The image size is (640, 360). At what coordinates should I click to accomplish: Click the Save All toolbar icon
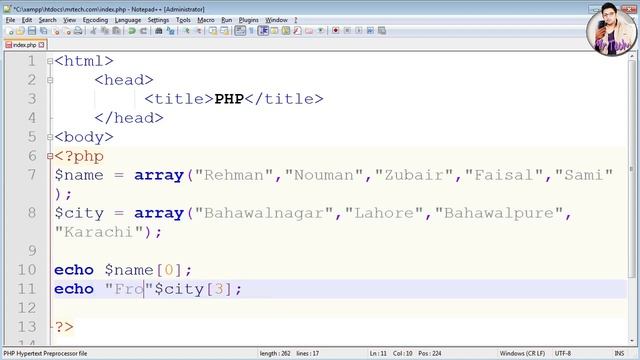(x=43, y=31)
